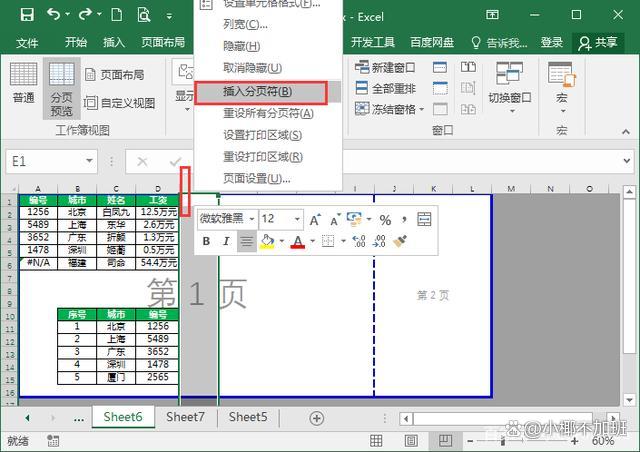Click the Undo arrow icon

pos(53,14)
